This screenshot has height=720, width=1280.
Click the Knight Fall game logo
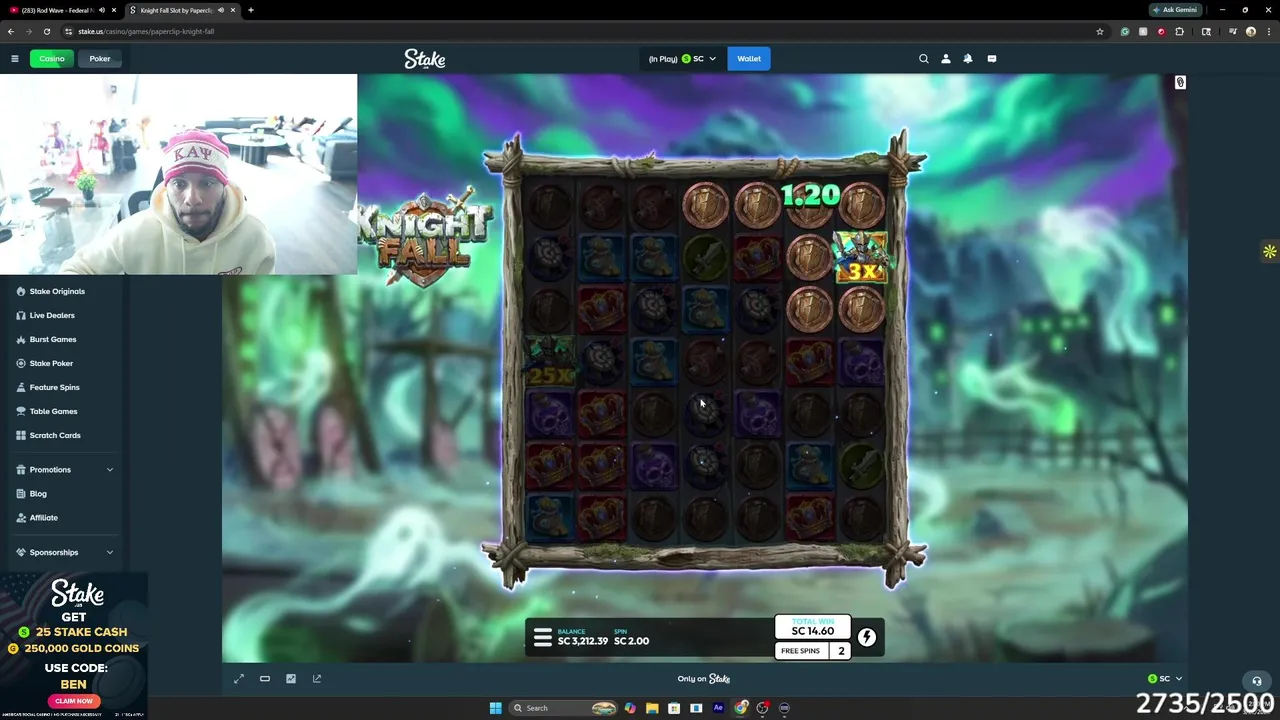[x=426, y=236]
